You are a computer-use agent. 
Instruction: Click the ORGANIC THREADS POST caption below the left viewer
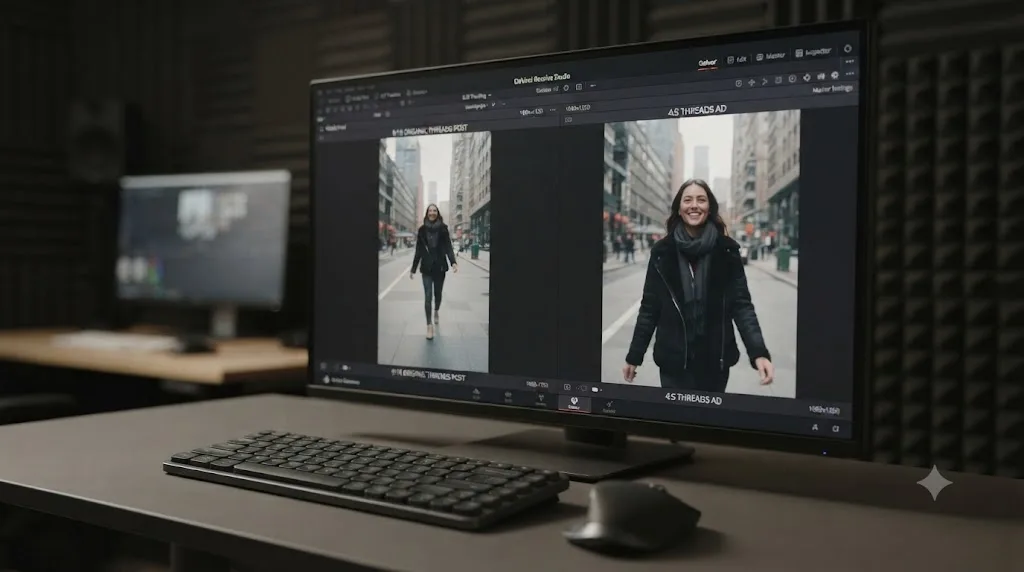pyautogui.click(x=428, y=376)
